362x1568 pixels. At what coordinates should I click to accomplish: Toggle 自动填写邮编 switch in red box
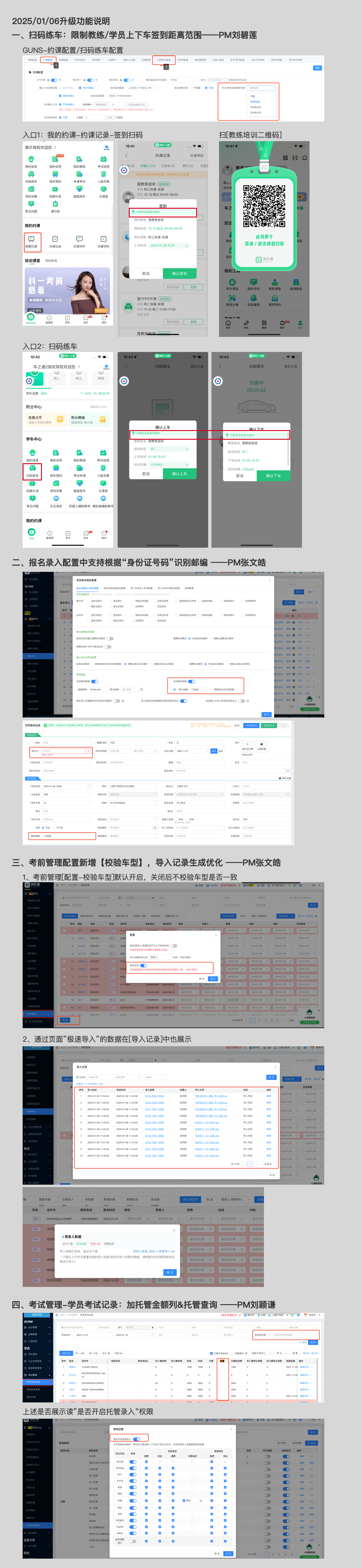[192, 681]
